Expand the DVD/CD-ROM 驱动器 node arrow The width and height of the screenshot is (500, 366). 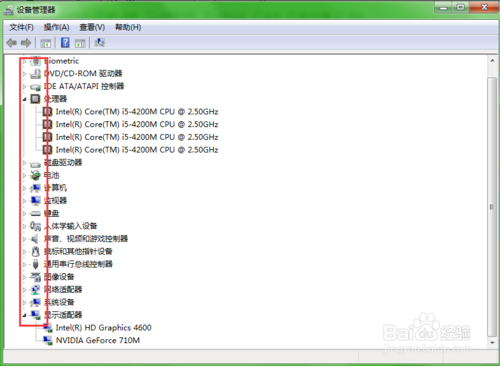24,74
